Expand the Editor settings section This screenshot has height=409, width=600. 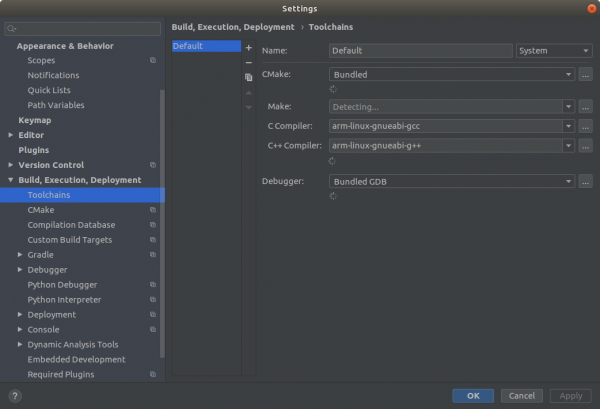(x=11, y=135)
